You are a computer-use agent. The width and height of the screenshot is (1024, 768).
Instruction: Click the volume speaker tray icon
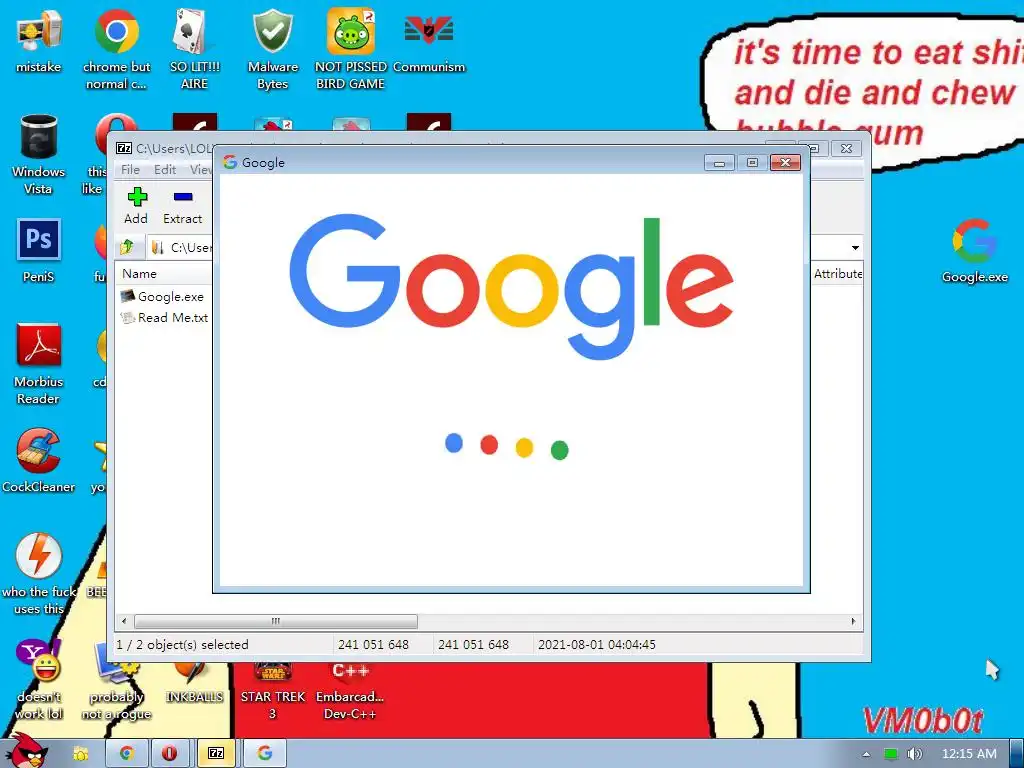[x=914, y=754]
